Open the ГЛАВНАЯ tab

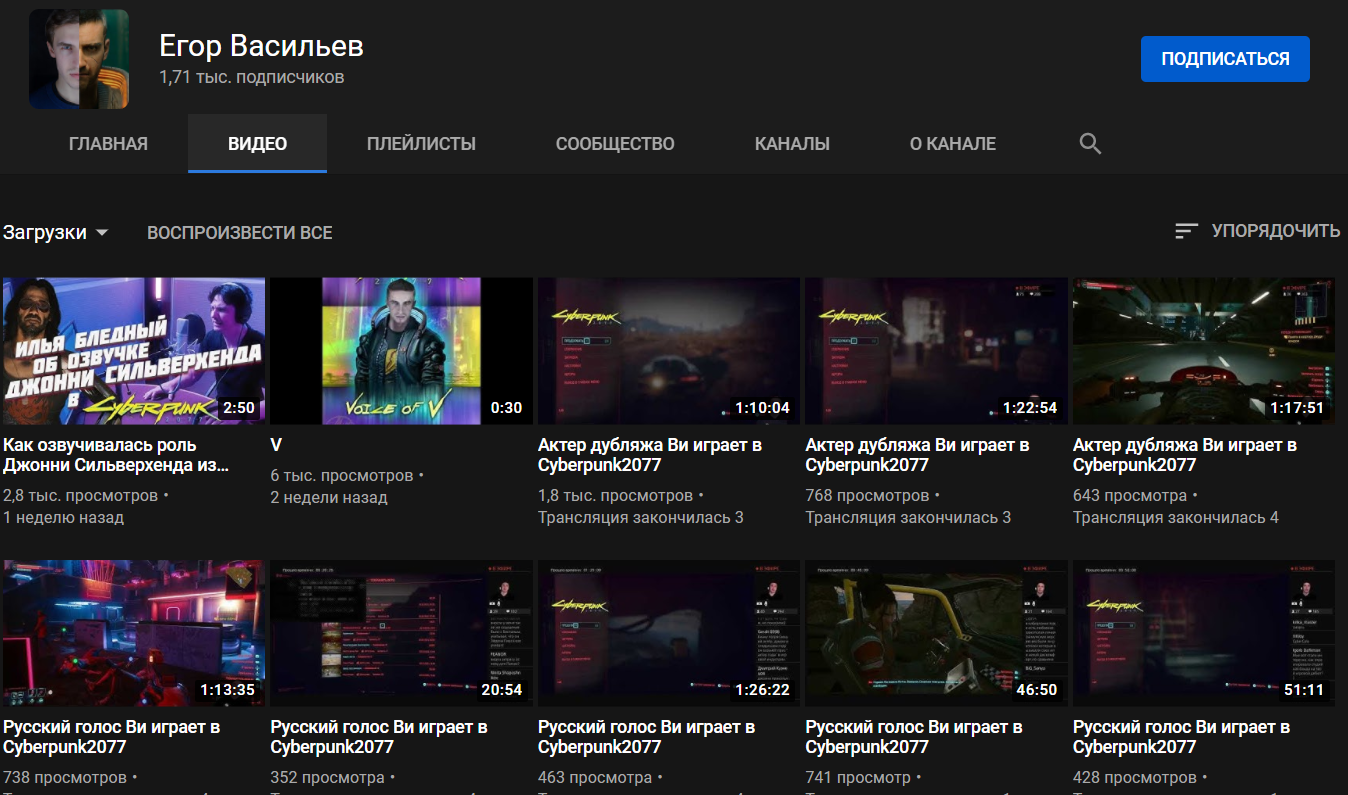click(108, 144)
